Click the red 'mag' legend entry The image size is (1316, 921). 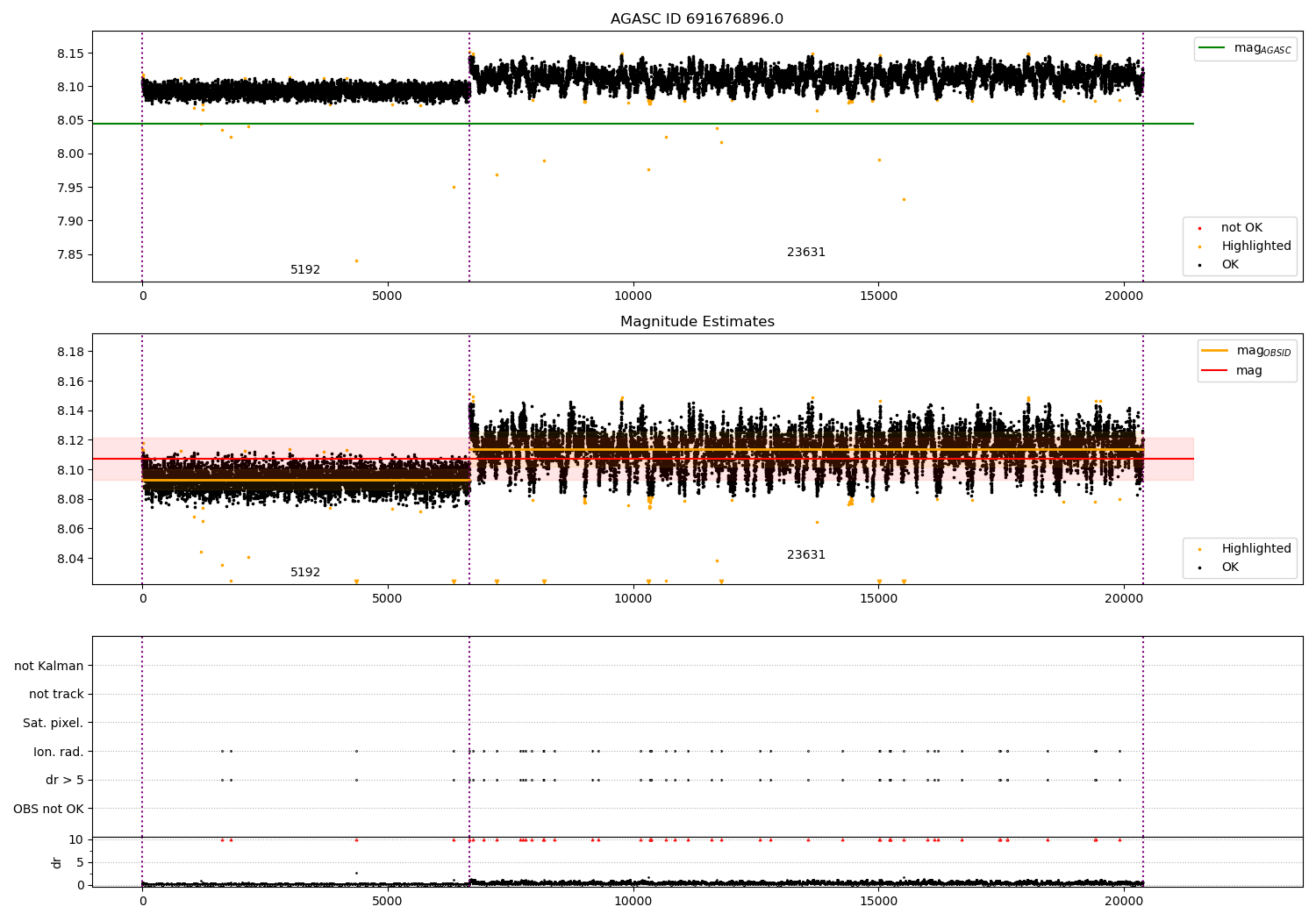(1233, 370)
